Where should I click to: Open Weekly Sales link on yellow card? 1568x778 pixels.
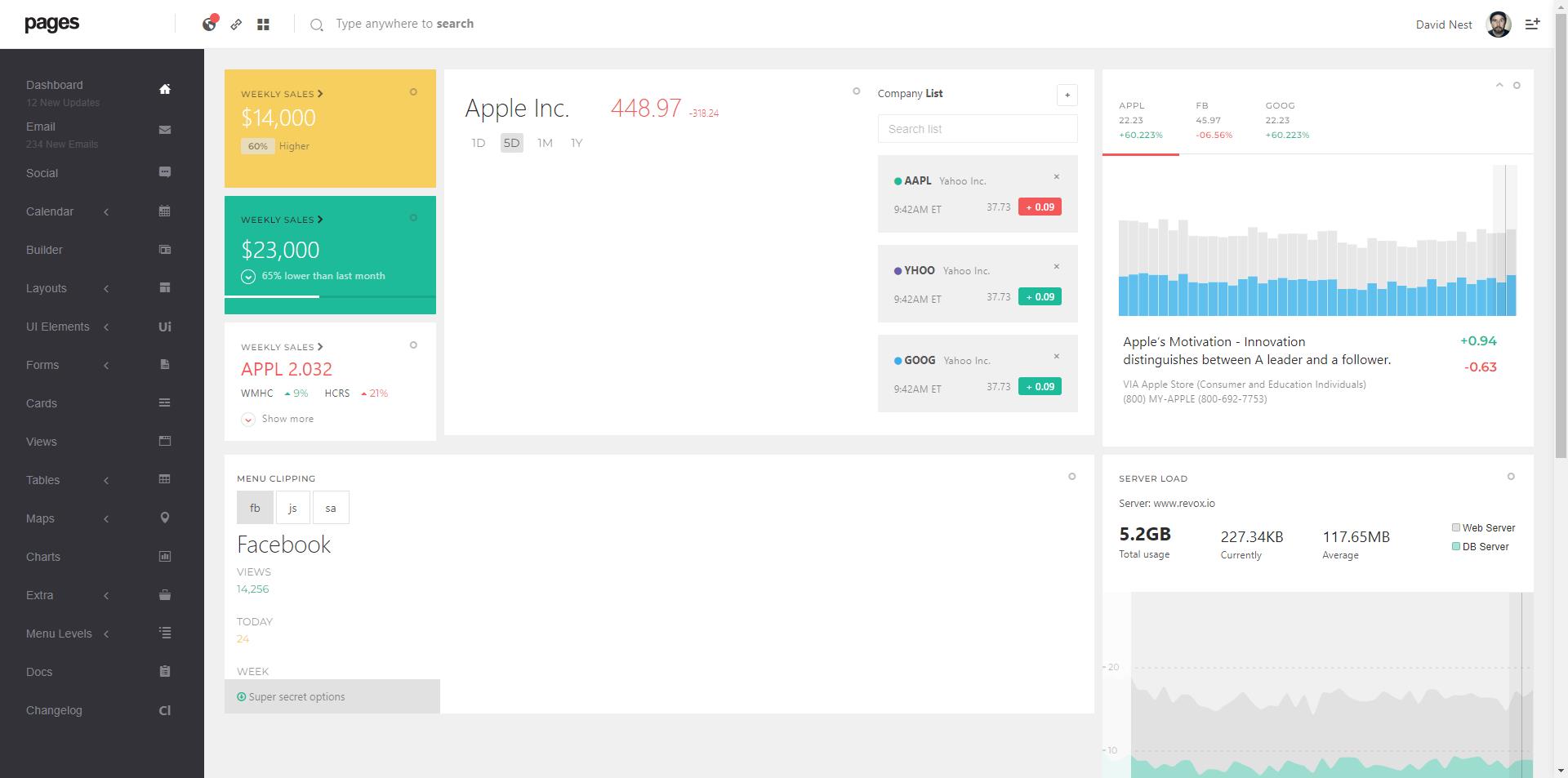pyautogui.click(x=282, y=94)
